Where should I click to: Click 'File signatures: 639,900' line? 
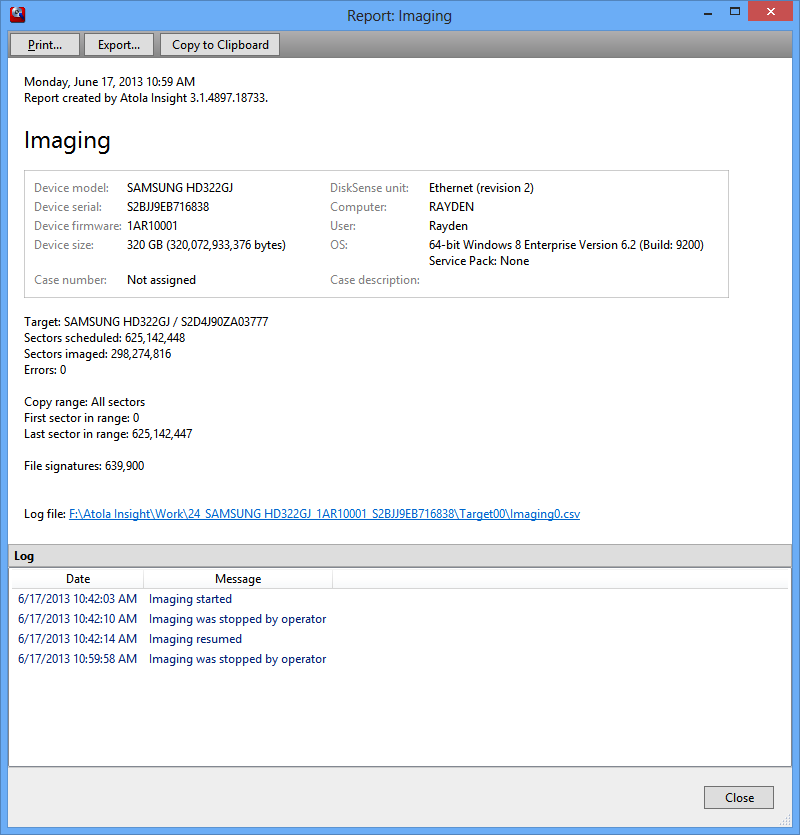[84, 466]
